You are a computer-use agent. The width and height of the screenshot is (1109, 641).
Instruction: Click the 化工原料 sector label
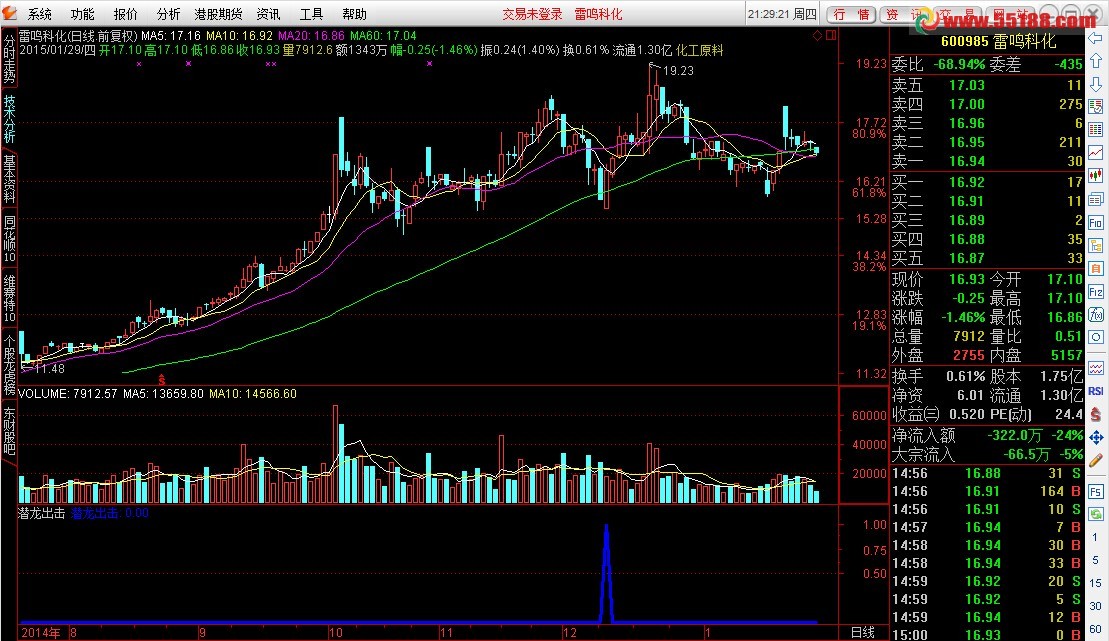pos(699,50)
